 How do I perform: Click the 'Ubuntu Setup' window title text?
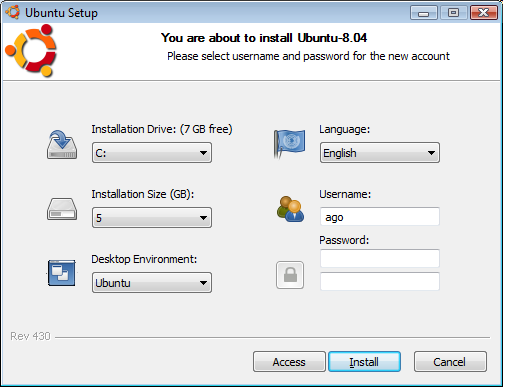pos(61,13)
